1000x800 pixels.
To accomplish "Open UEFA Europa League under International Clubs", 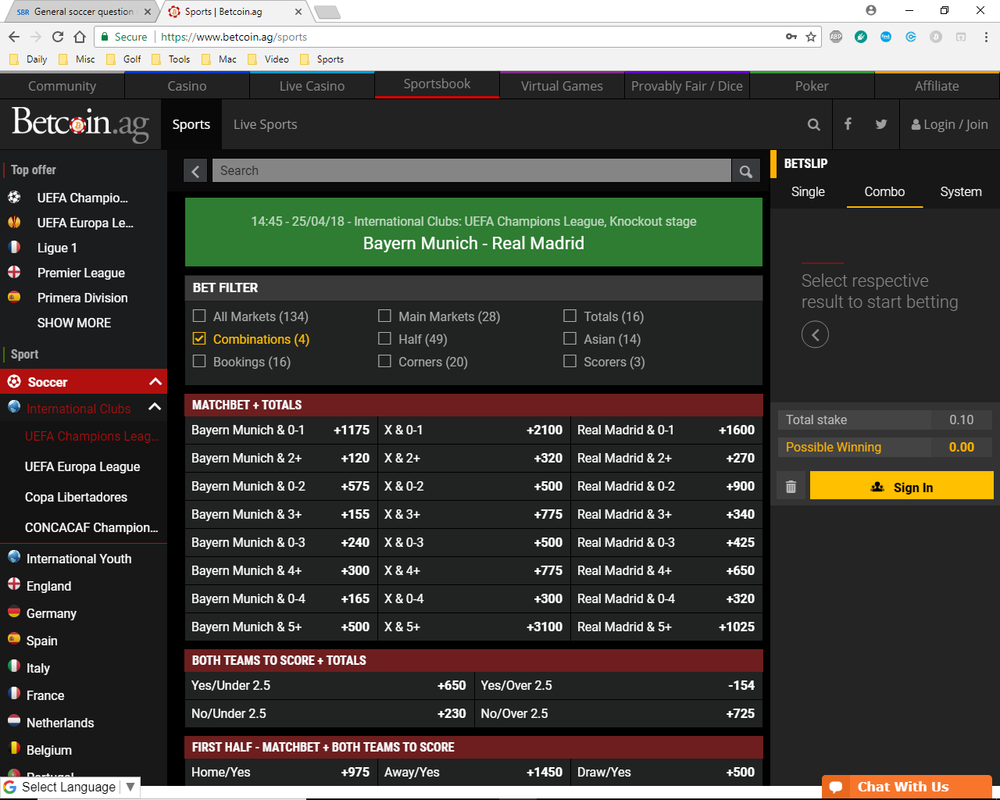I will [x=82, y=466].
